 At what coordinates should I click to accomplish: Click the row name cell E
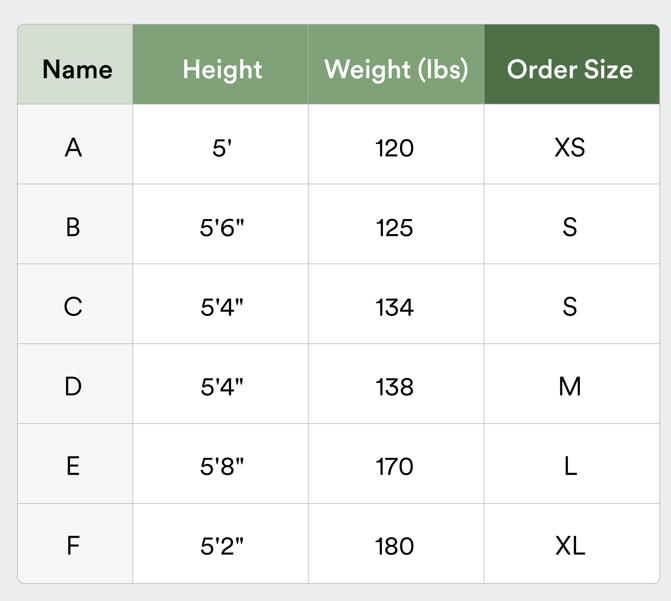click(x=73, y=466)
